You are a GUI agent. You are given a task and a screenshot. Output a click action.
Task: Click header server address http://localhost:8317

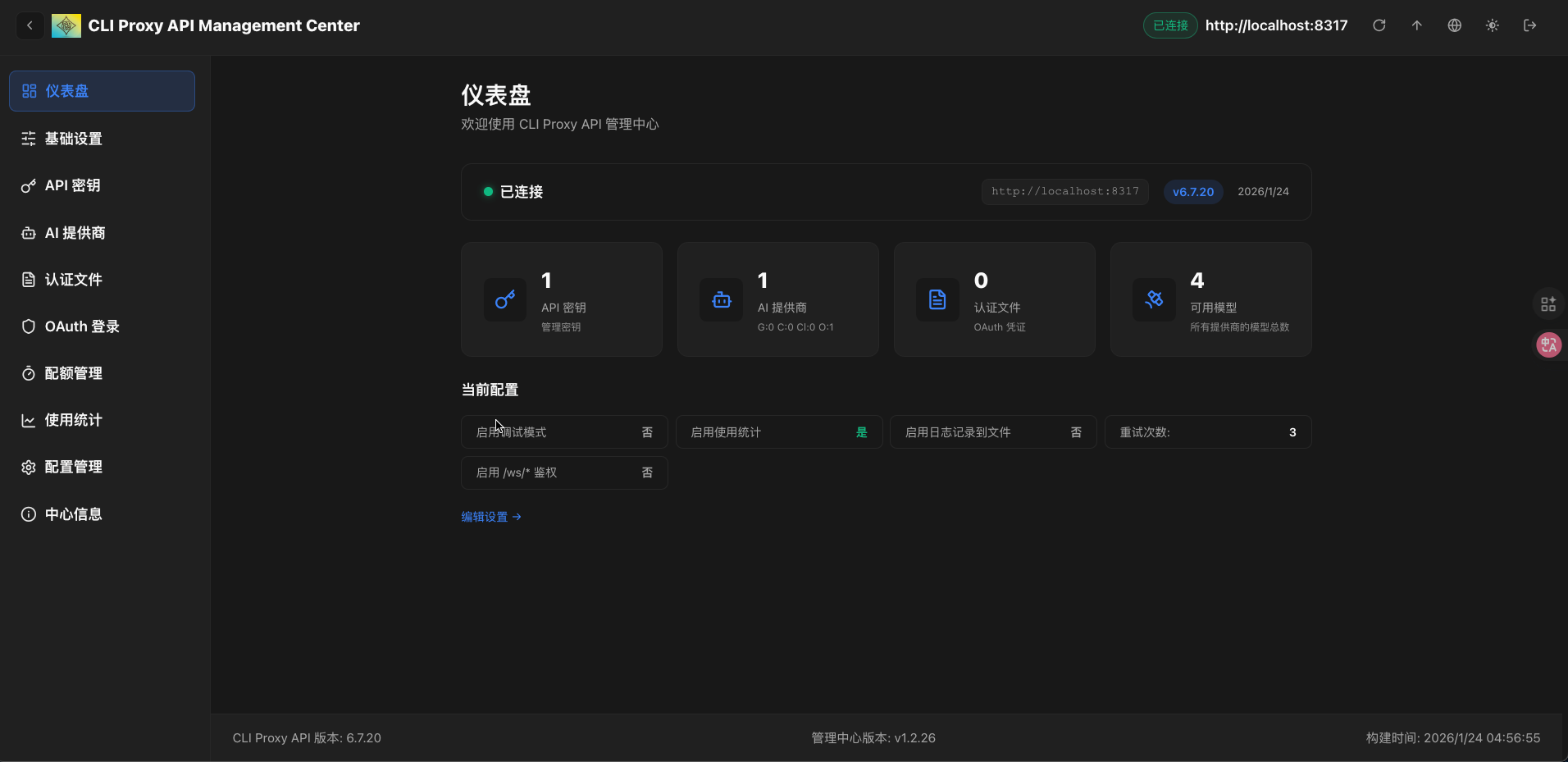coord(1276,25)
